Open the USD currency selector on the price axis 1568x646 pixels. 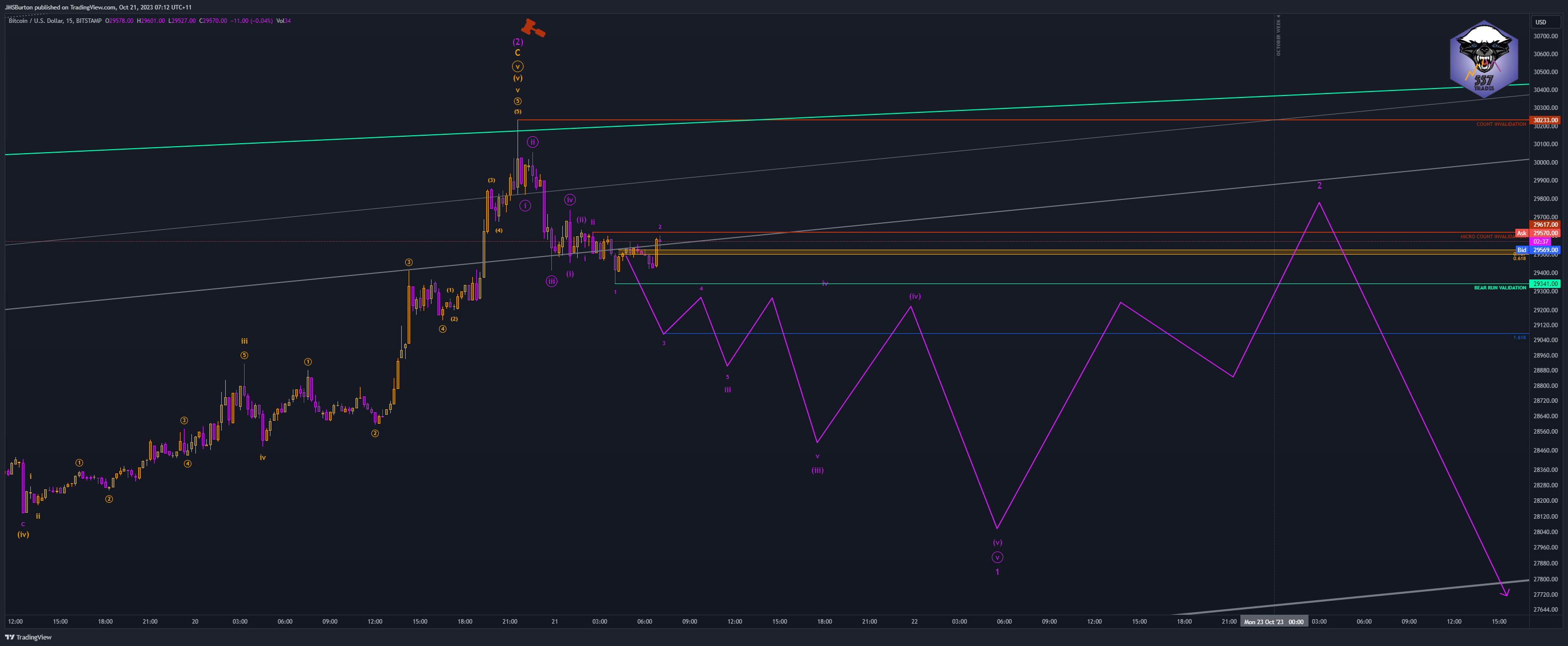pyautogui.click(x=1546, y=22)
